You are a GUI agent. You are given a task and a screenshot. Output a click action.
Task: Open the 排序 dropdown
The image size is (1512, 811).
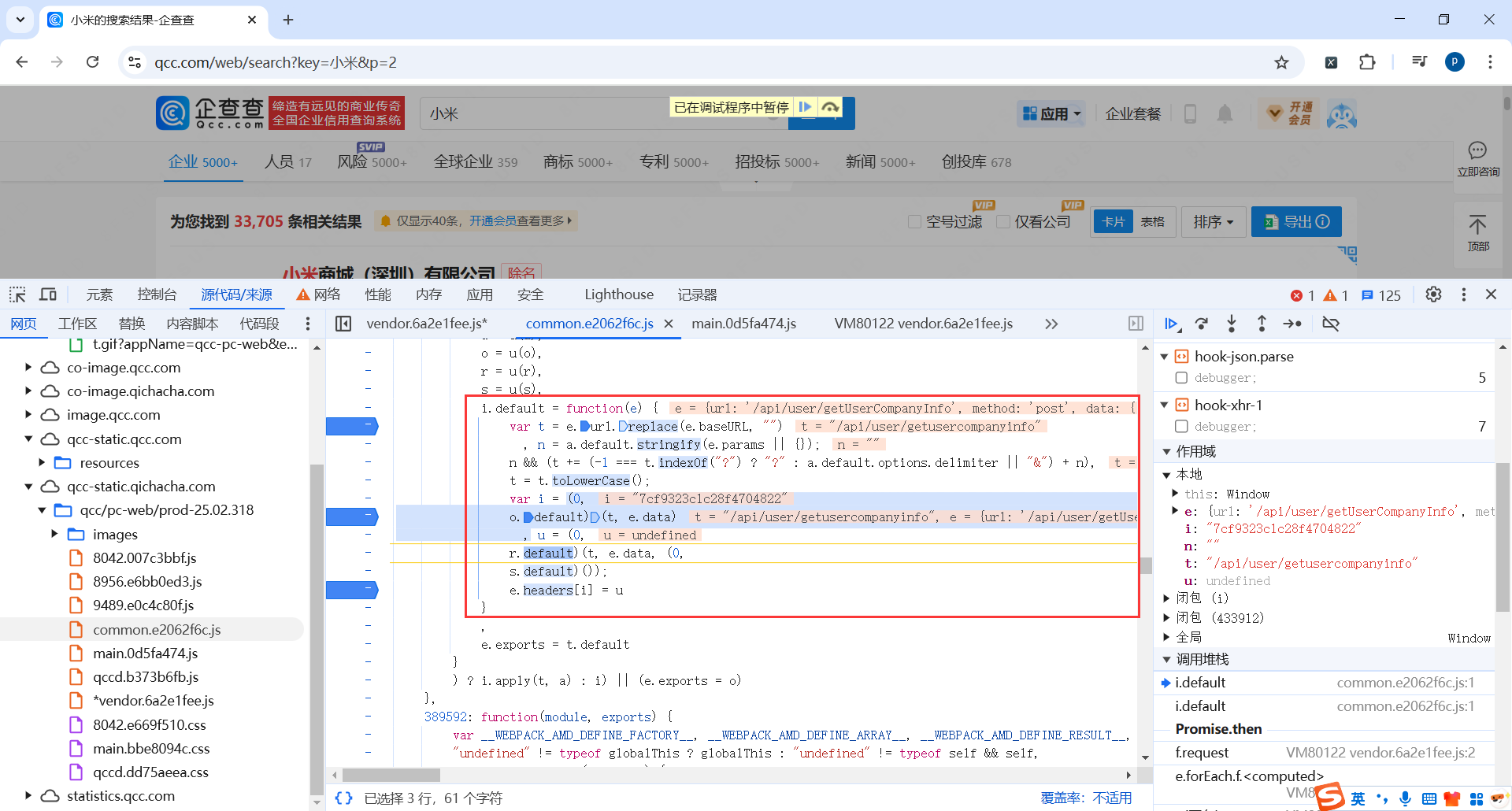1213,222
